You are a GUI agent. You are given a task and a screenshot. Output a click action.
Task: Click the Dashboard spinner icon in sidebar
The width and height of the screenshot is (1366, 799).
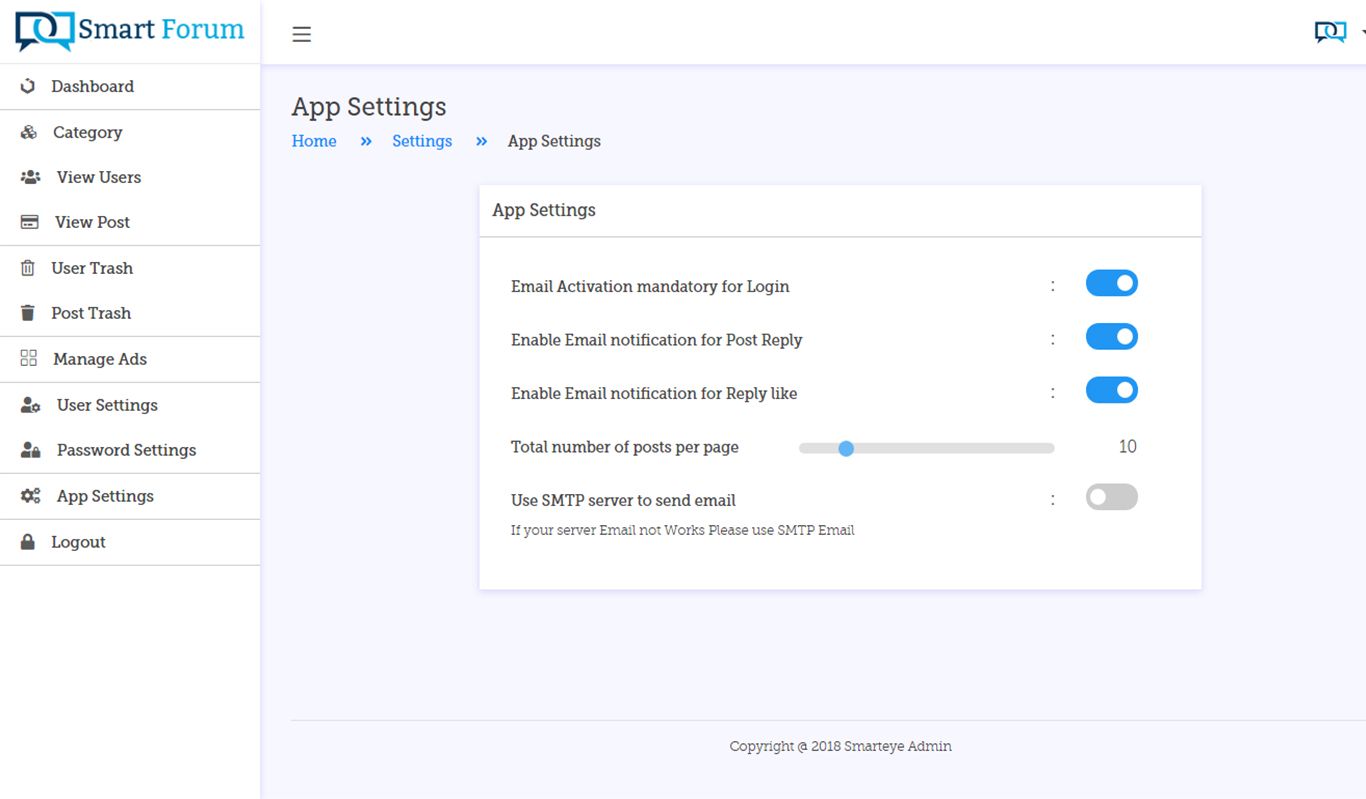pyautogui.click(x=28, y=86)
